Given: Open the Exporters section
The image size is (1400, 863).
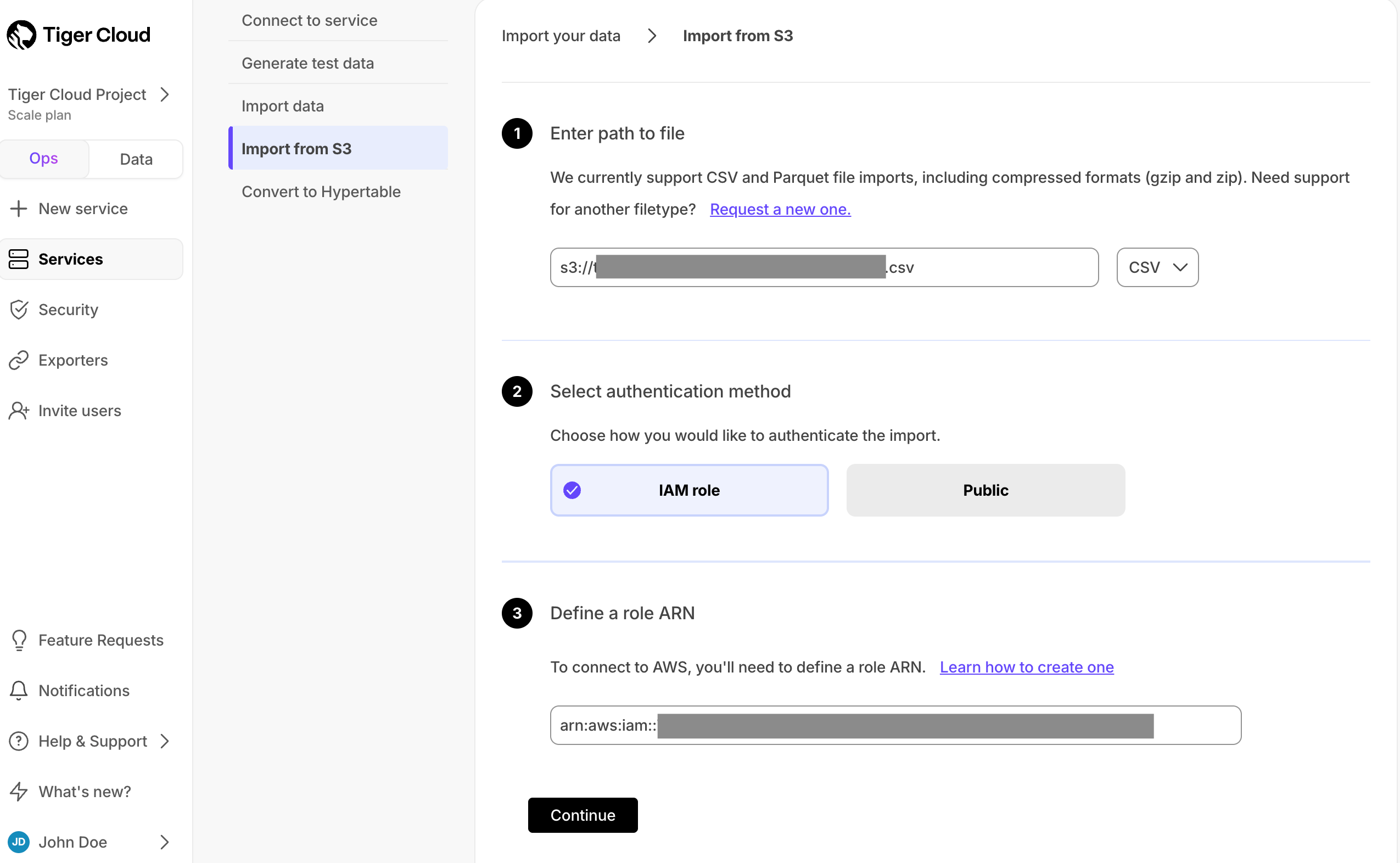Looking at the screenshot, I should point(73,360).
